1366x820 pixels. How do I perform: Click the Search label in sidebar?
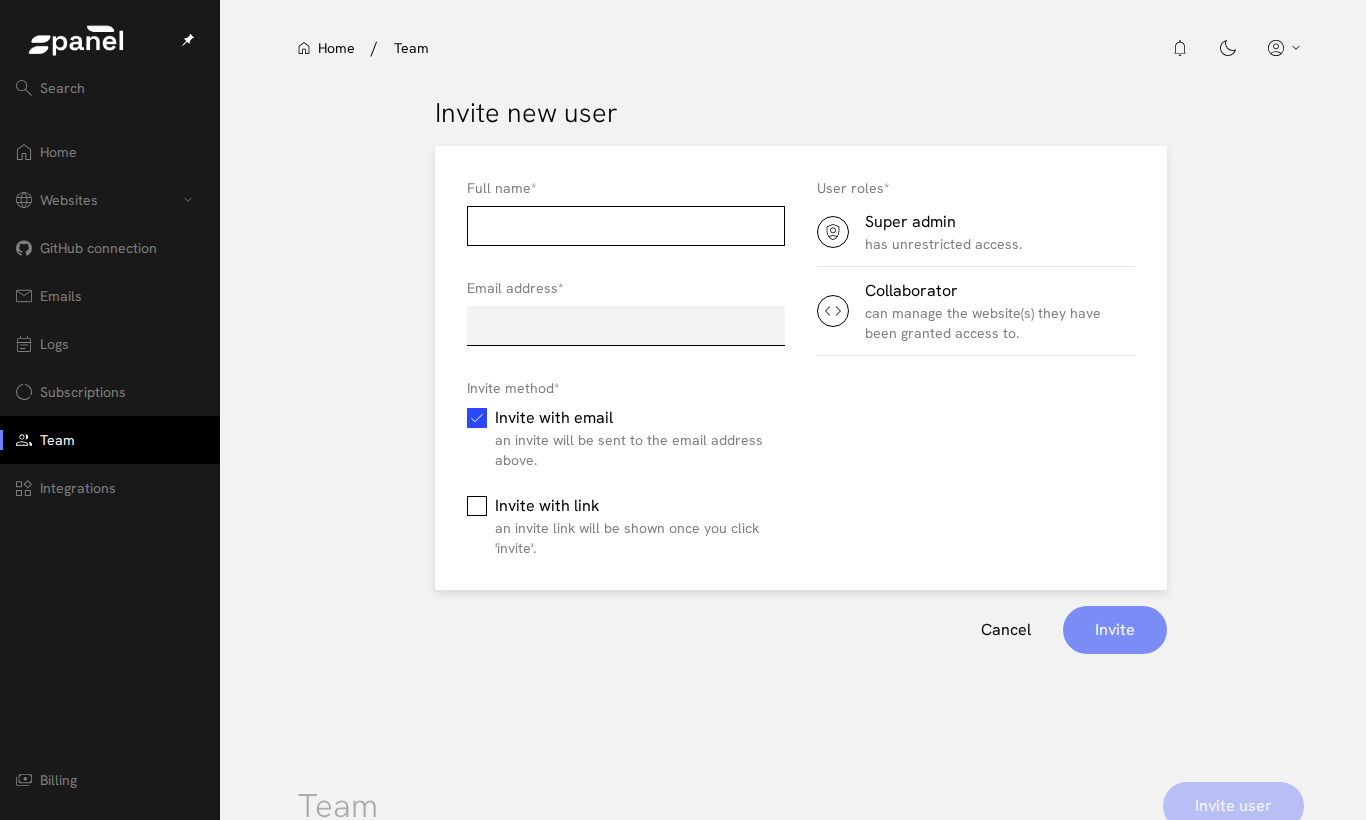pos(62,88)
